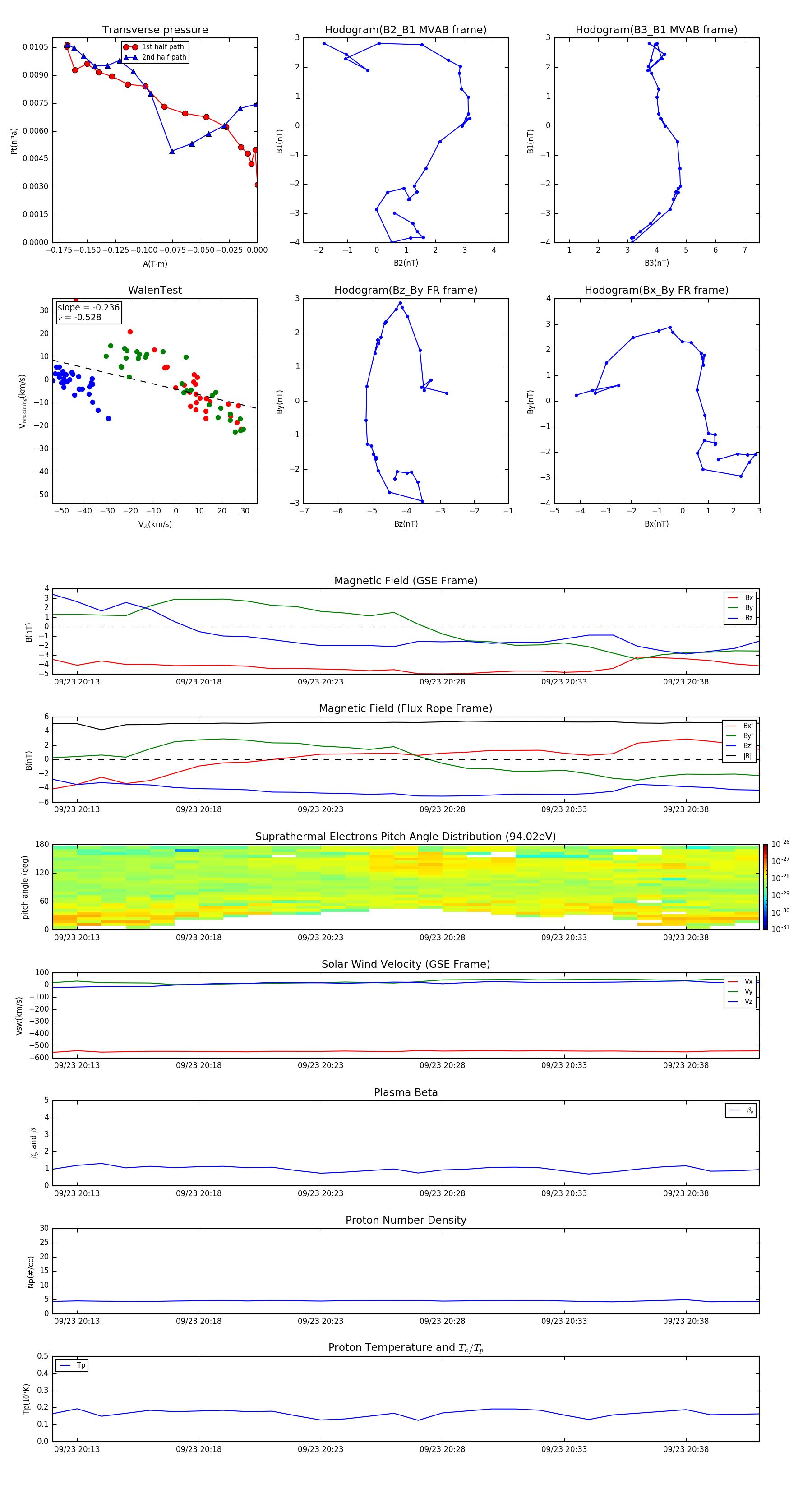Click the Bz entry in GSE legend
812x1489 pixels.
point(740,618)
